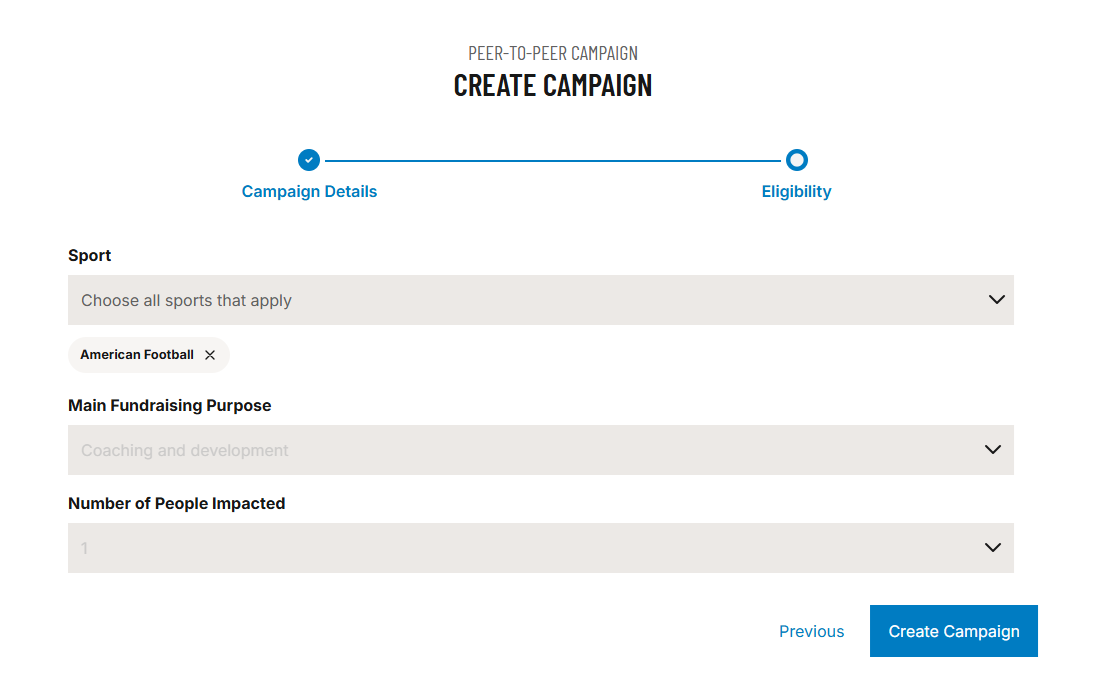Screen dimensions: 1101x693
Task: Select the Eligibility step label
Action: click(x=796, y=191)
